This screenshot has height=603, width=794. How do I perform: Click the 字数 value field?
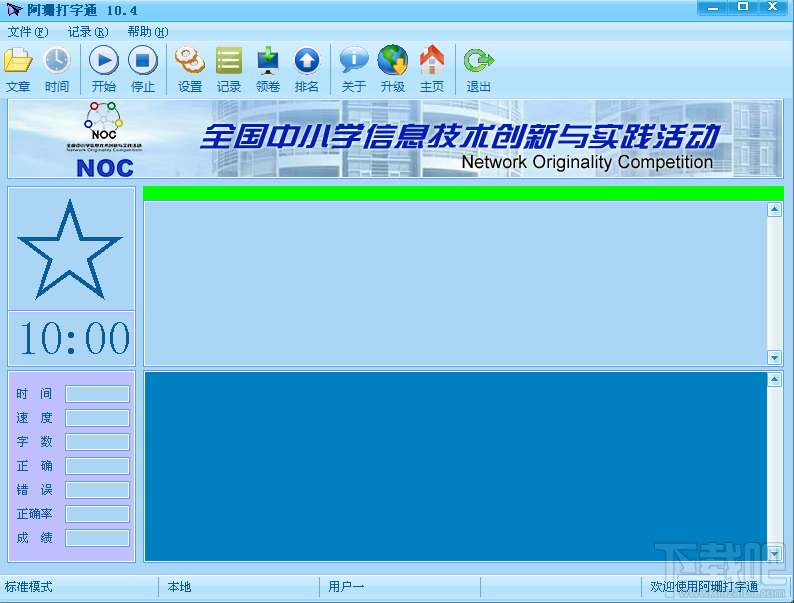tap(97, 442)
